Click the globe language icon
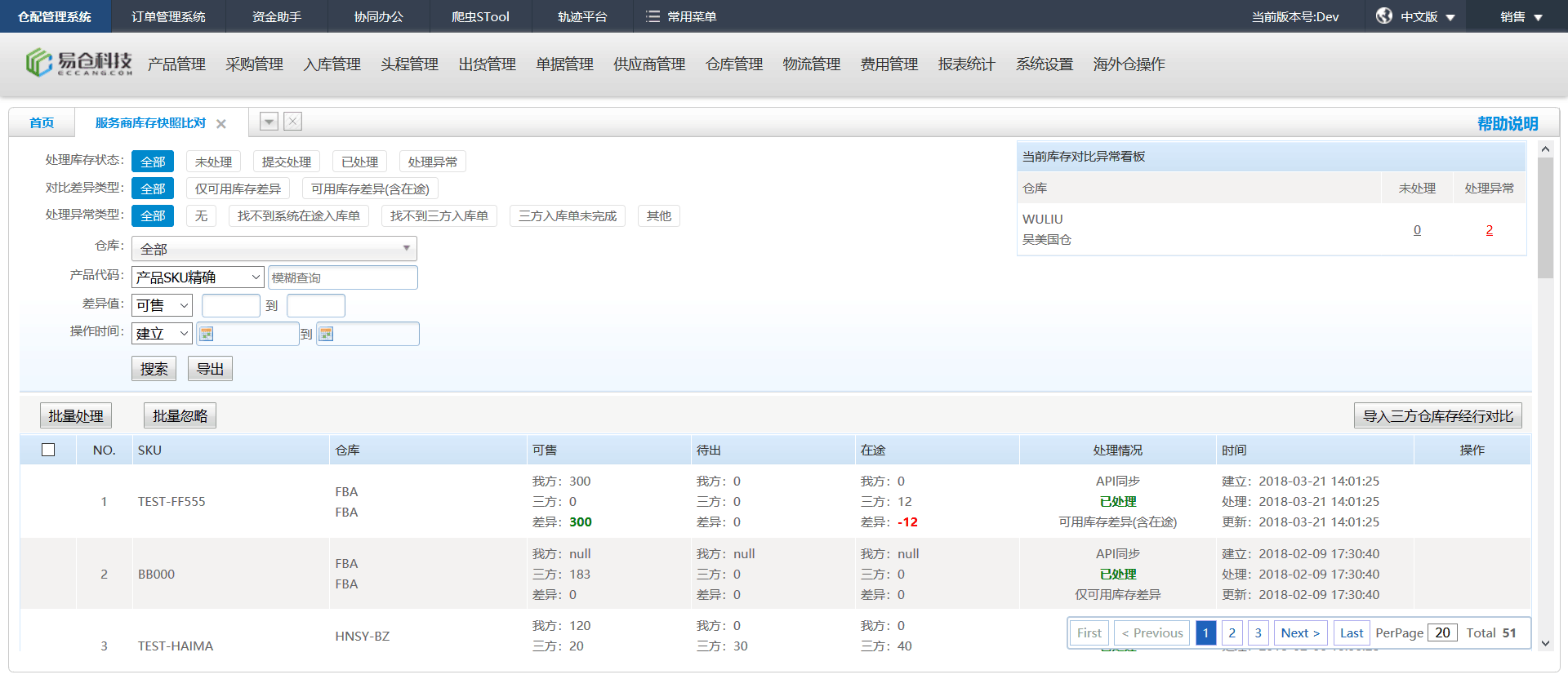This screenshot has width=1568, height=679. click(x=1384, y=16)
